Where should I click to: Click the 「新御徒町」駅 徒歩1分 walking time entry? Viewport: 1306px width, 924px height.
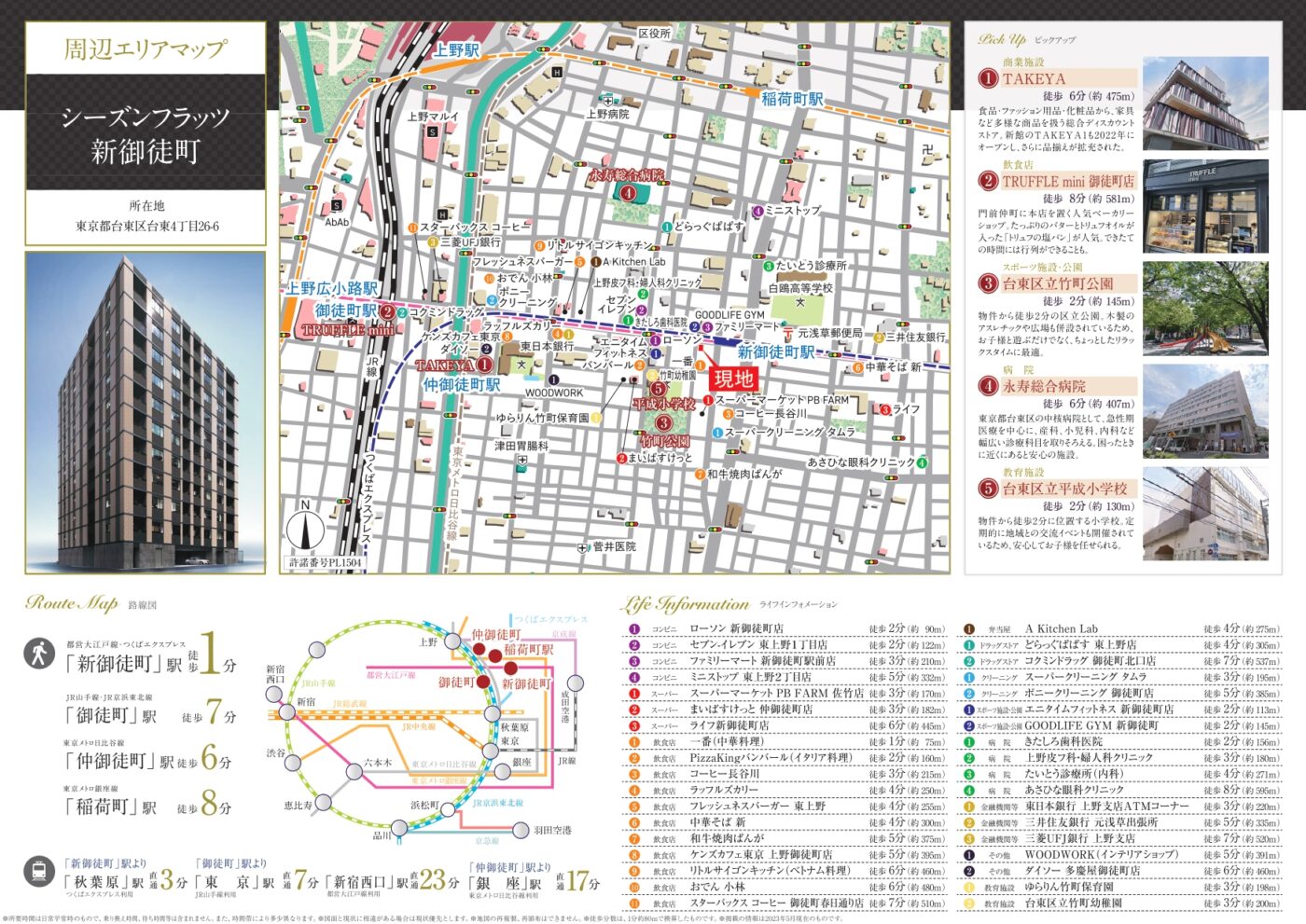pyautogui.click(x=150, y=655)
